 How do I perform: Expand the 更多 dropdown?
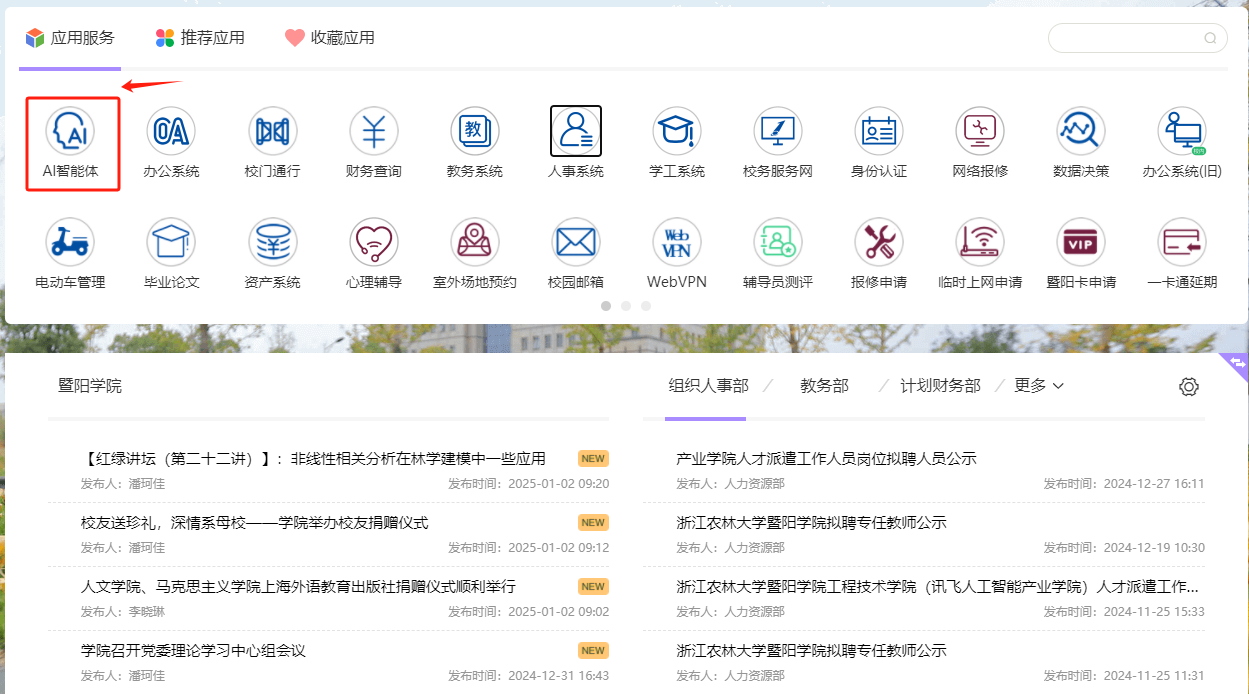(x=1039, y=386)
